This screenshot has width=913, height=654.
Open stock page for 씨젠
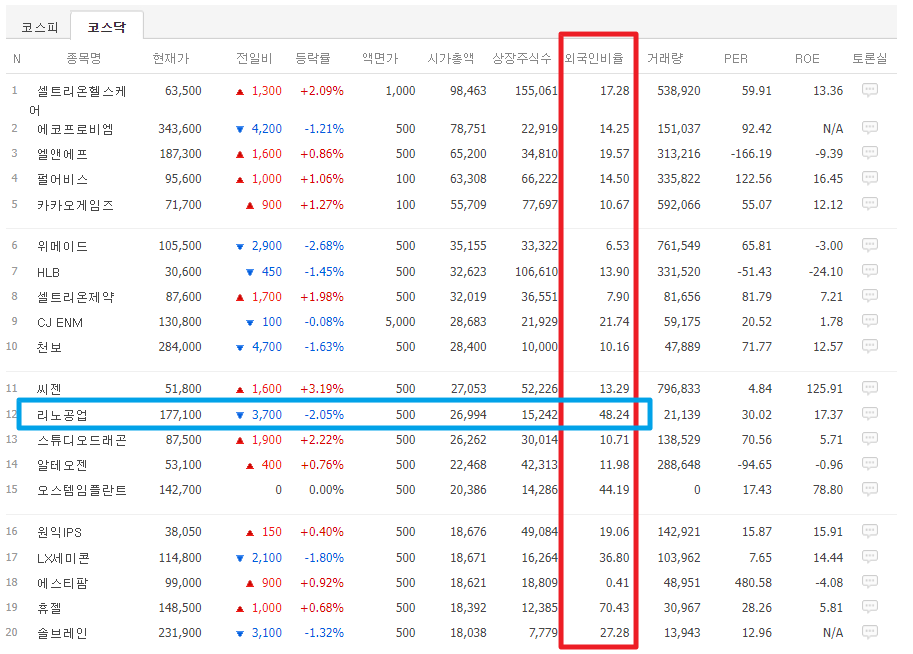click(49, 389)
